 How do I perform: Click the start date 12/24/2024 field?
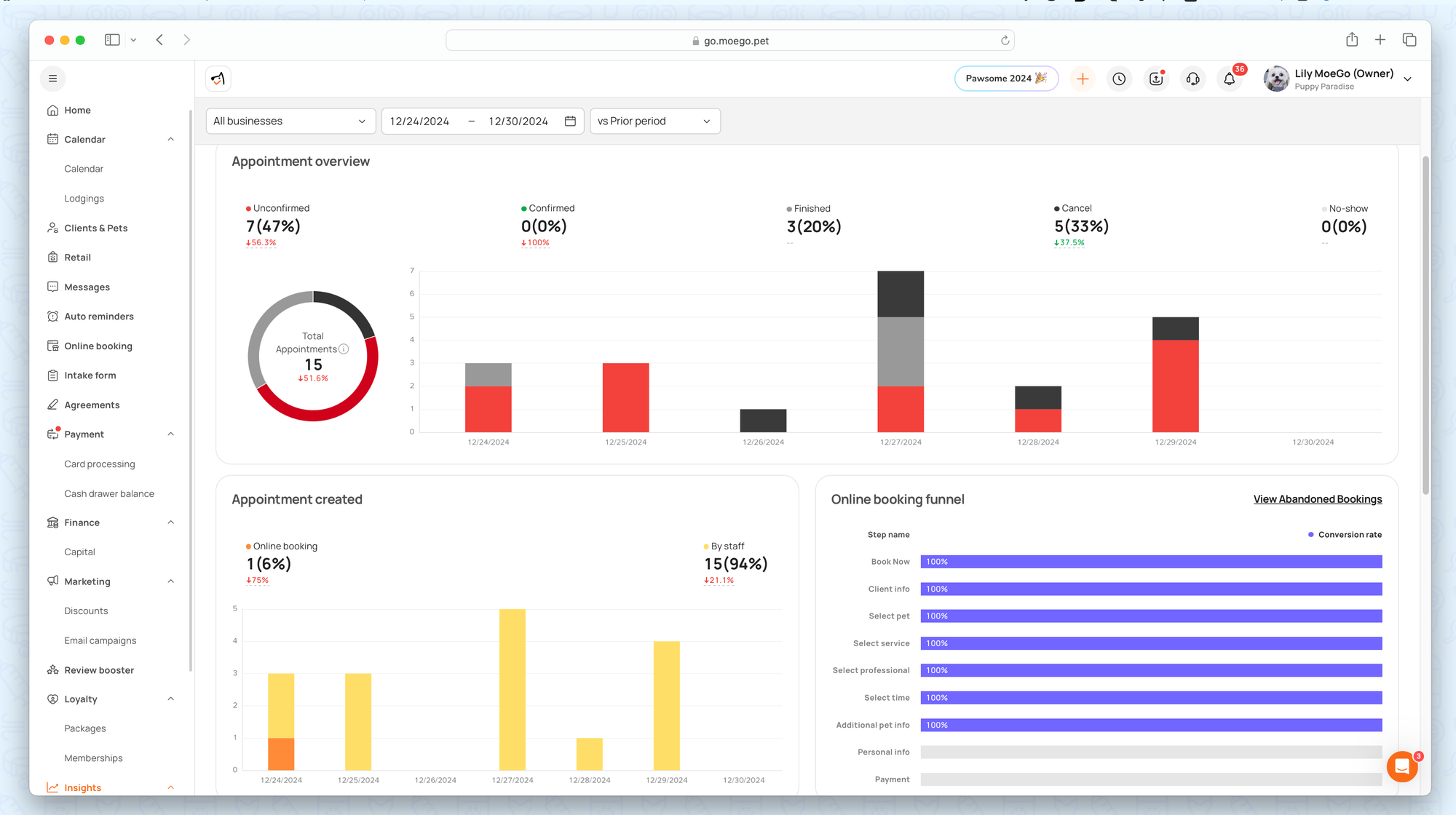[419, 121]
